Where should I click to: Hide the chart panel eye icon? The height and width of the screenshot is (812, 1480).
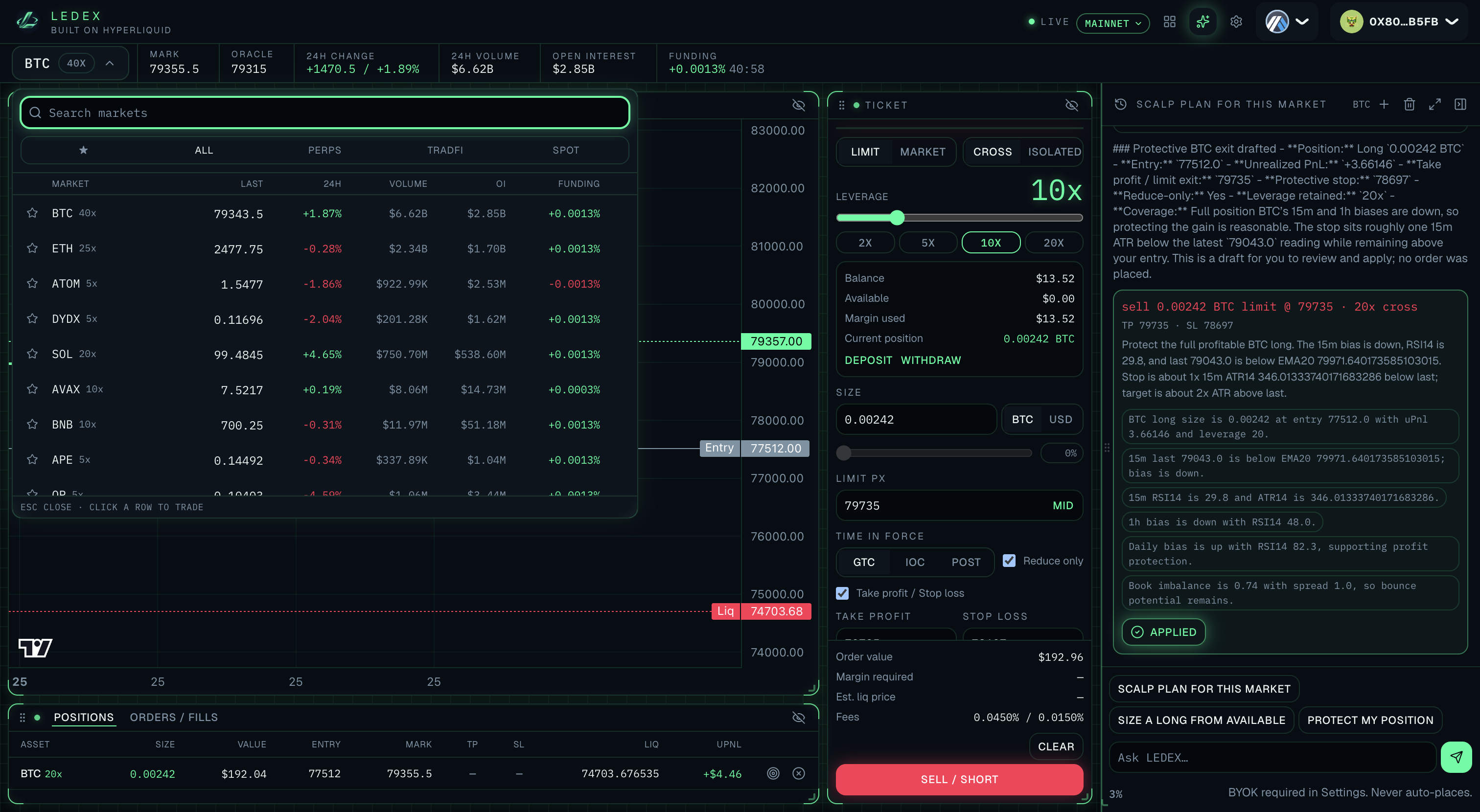coord(799,105)
